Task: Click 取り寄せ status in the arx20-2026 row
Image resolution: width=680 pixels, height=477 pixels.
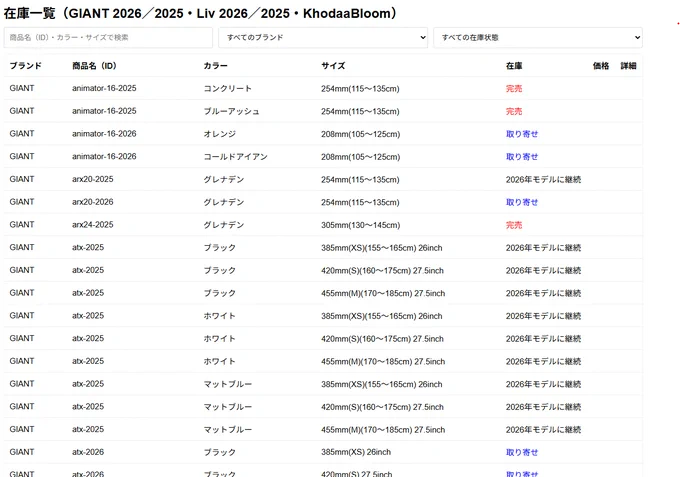Action: [x=522, y=202]
